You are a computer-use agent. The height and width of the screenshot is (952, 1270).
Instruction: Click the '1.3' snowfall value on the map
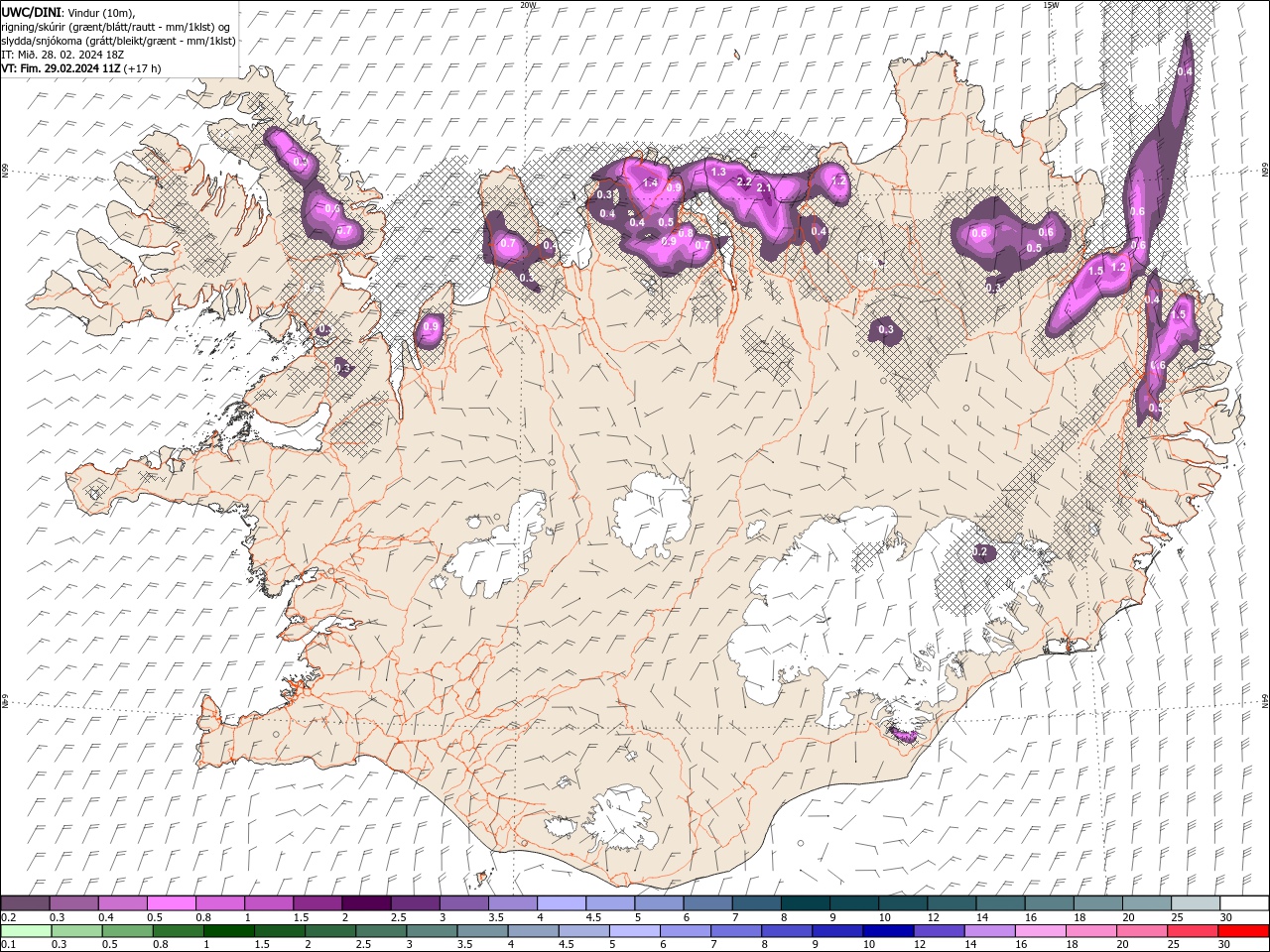718,173
